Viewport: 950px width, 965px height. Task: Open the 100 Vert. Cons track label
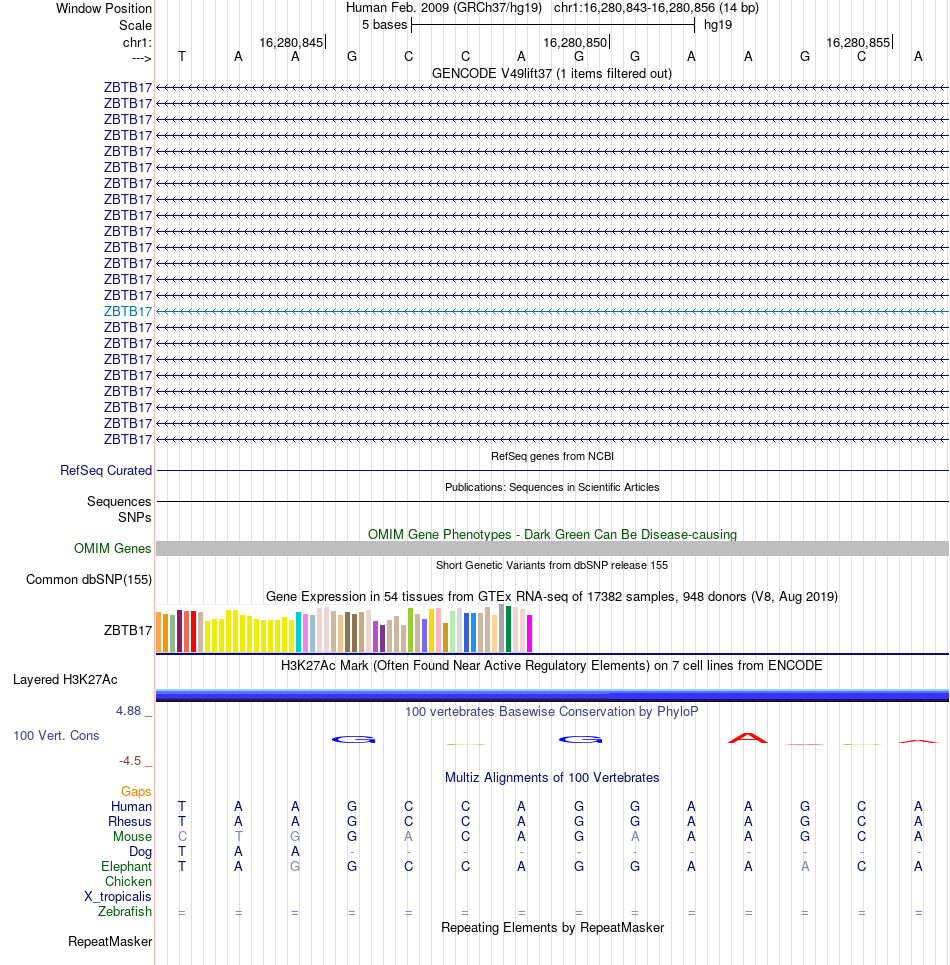point(56,735)
